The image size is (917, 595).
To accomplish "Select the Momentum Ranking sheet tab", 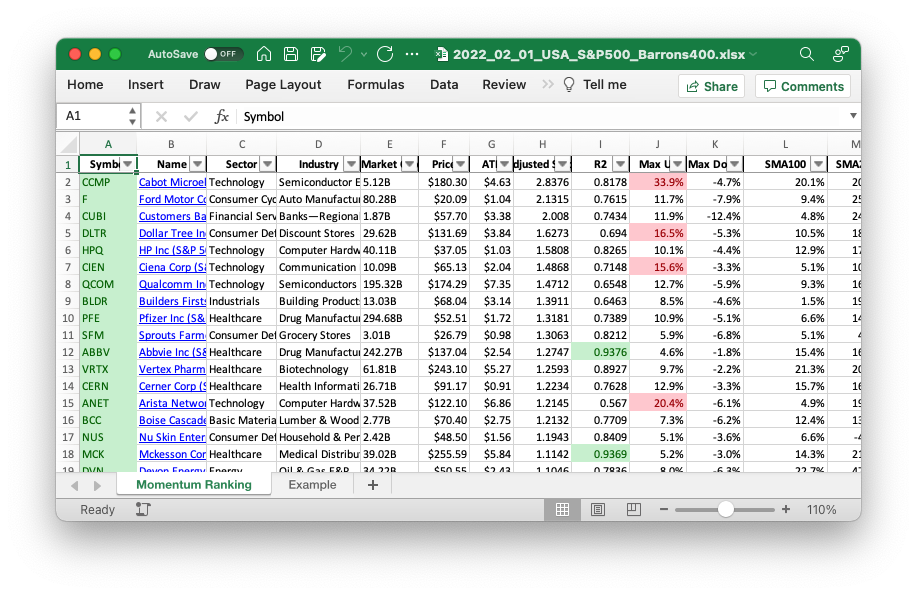I will click(x=194, y=484).
